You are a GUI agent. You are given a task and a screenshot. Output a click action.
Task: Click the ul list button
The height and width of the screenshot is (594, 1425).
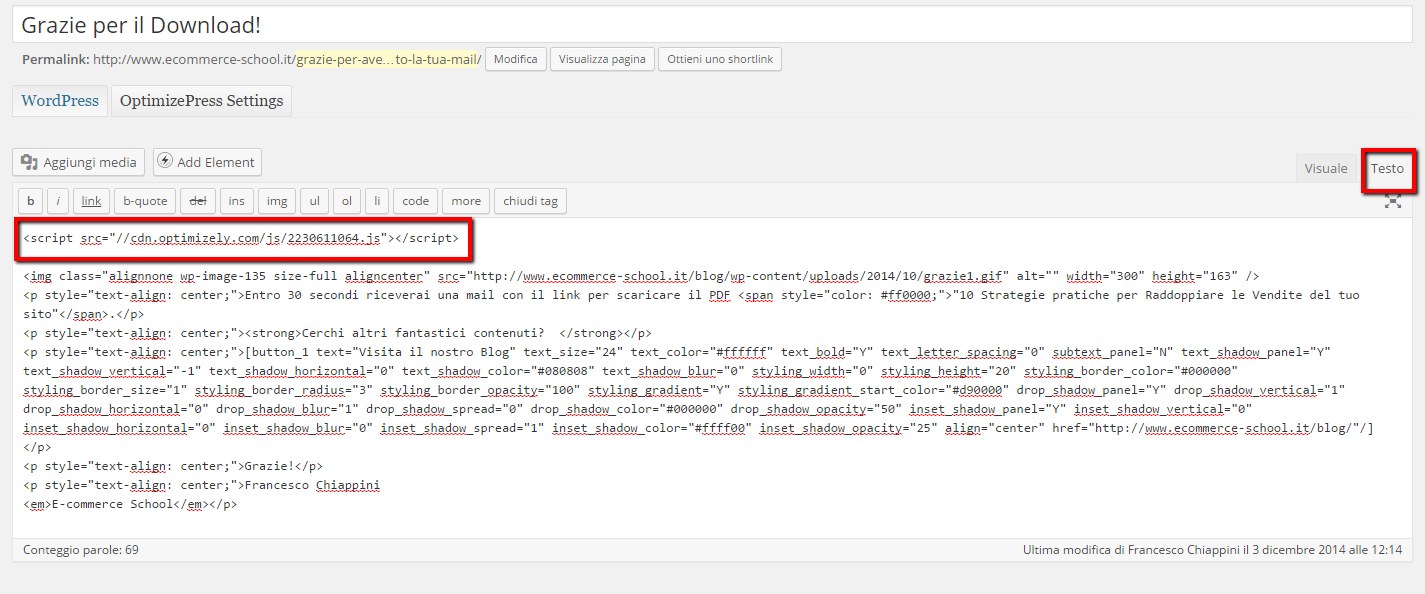pyautogui.click(x=314, y=201)
